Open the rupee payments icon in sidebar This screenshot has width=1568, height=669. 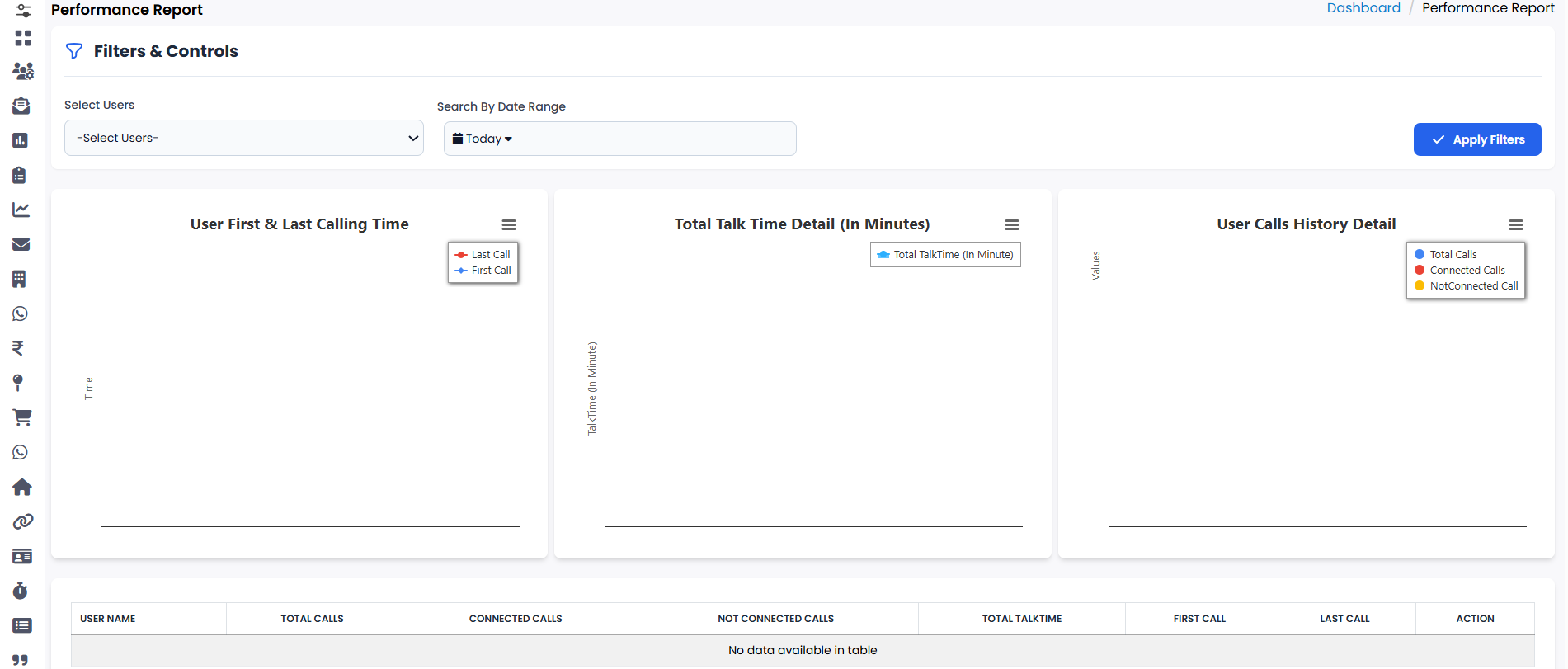tap(18, 348)
